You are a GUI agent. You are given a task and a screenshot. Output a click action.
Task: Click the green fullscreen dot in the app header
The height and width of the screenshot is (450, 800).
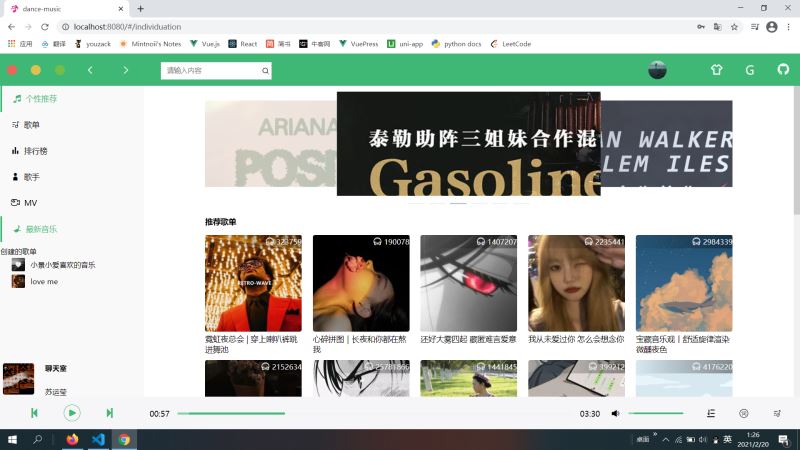60,70
